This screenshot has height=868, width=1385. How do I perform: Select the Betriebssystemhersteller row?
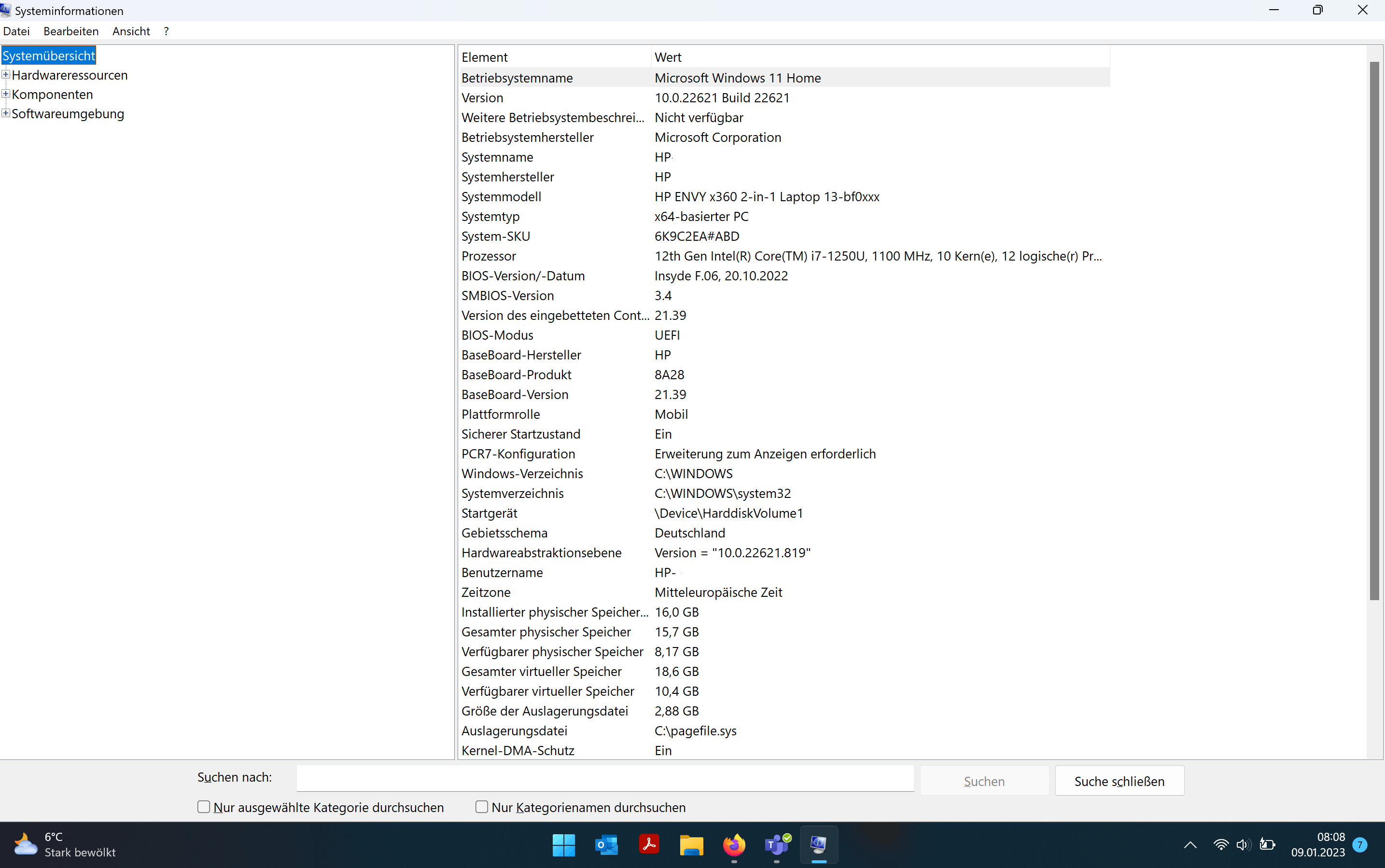[784, 137]
